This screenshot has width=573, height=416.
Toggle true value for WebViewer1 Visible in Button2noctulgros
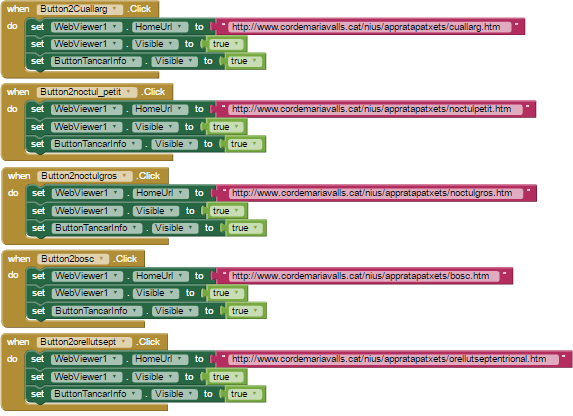pyautogui.click(x=227, y=211)
